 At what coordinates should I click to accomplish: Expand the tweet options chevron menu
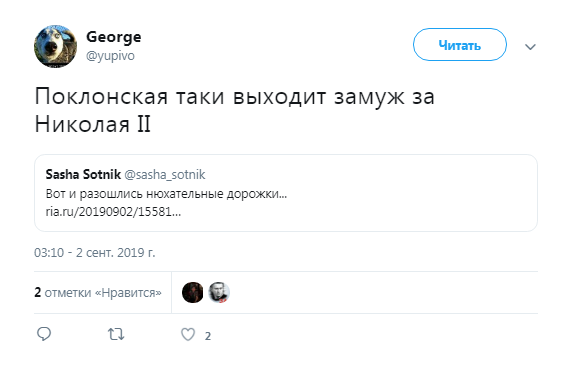click(530, 47)
